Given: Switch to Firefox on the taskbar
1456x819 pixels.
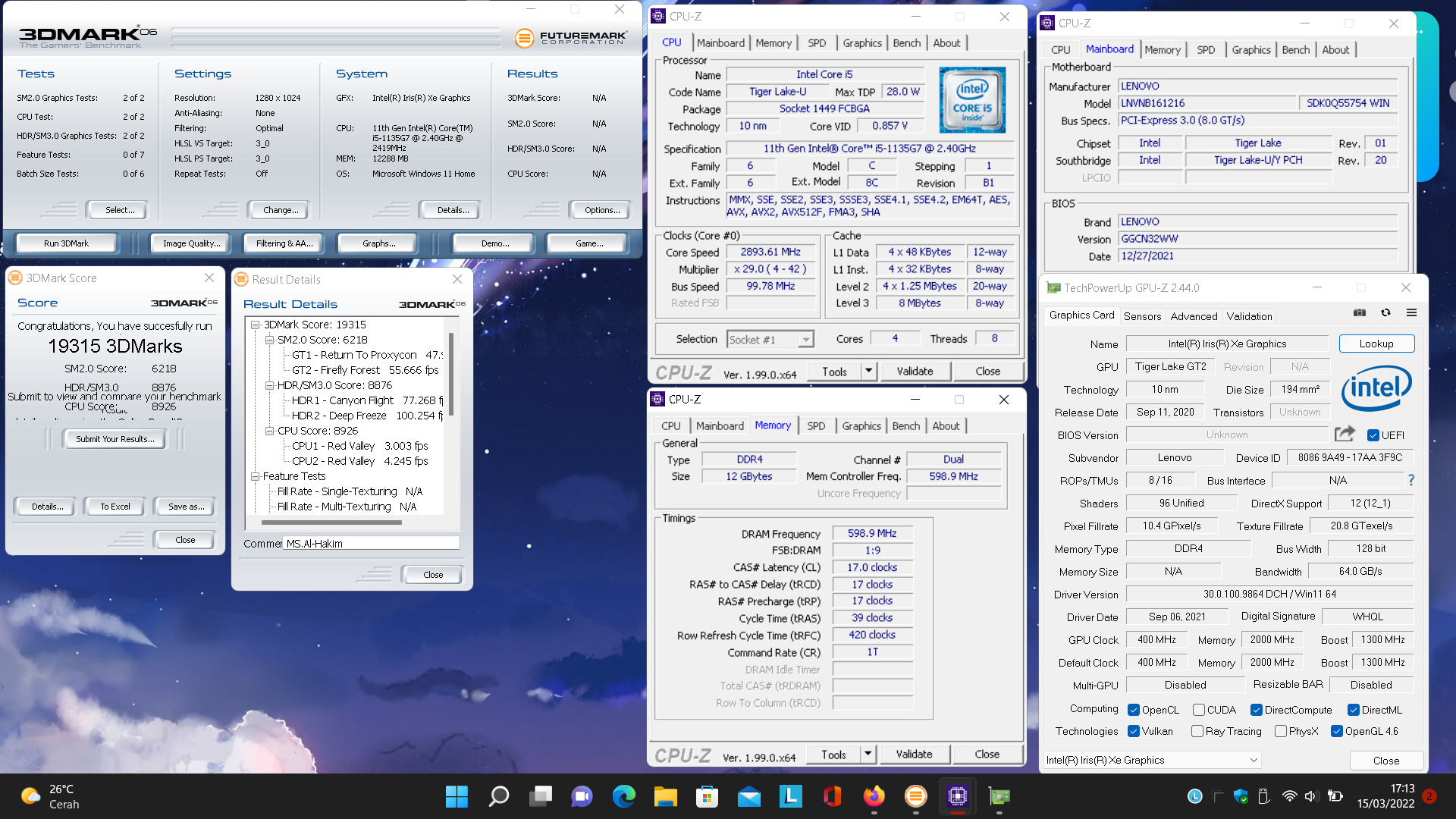Looking at the screenshot, I should click(874, 796).
